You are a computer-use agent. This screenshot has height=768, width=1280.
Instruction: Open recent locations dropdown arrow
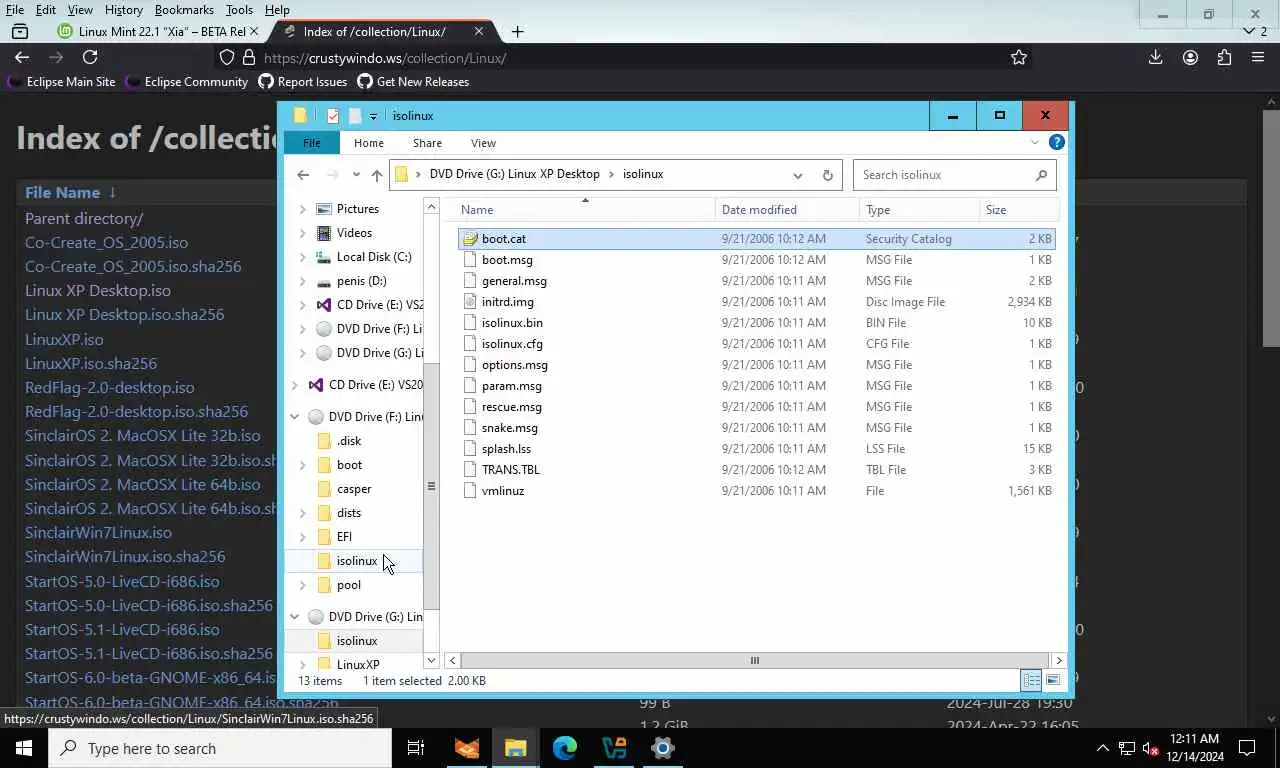pyautogui.click(x=356, y=175)
